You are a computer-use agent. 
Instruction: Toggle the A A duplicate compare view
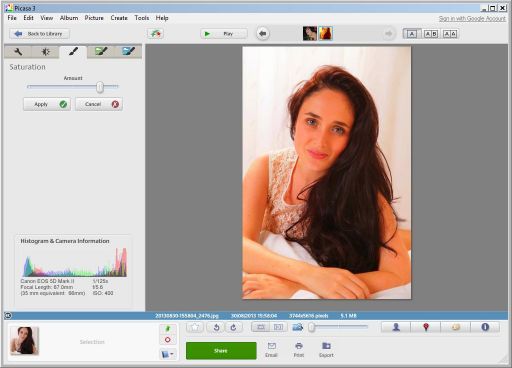(x=450, y=34)
